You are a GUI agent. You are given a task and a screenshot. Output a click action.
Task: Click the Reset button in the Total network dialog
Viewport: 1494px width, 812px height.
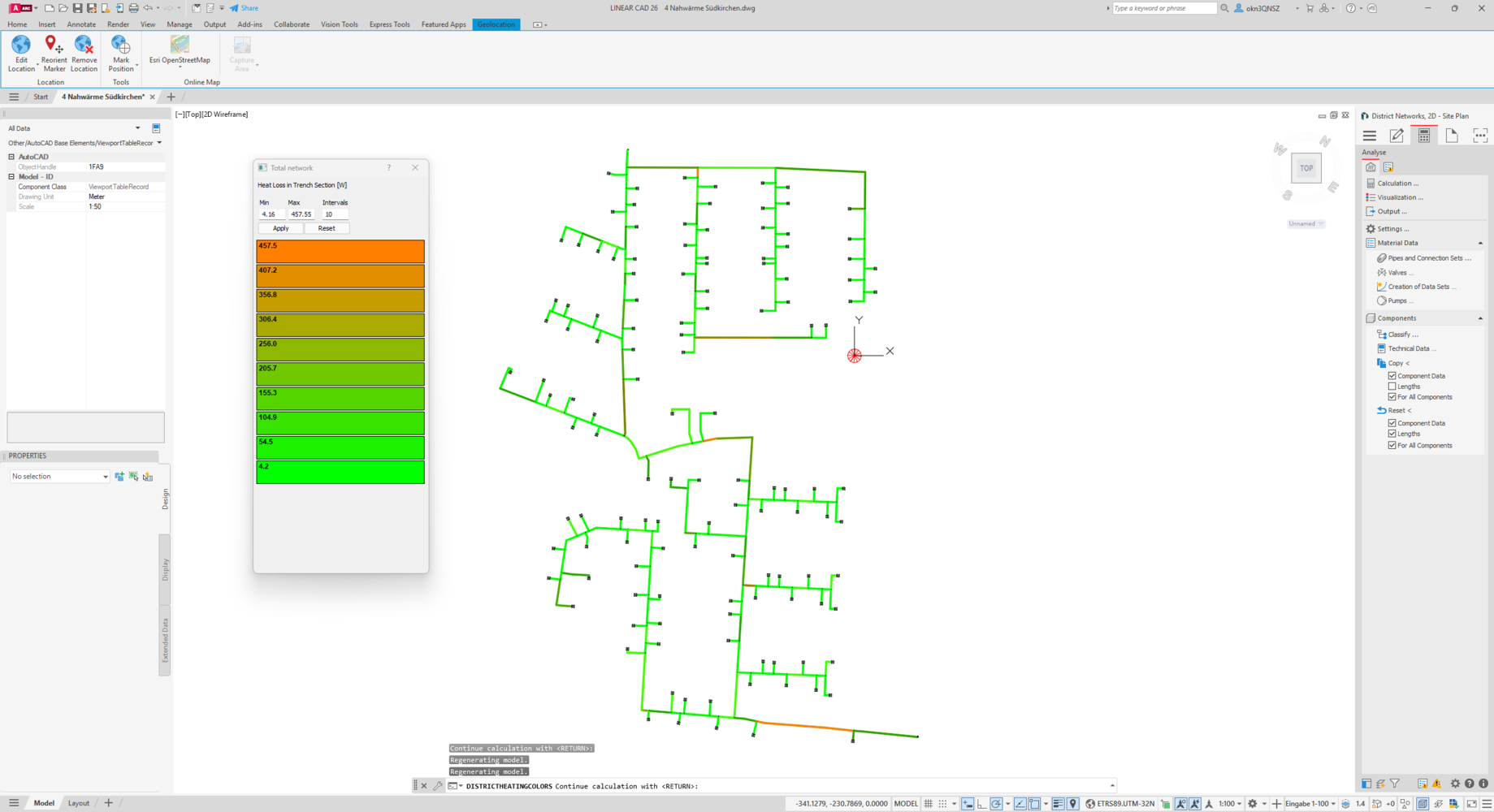click(x=327, y=228)
